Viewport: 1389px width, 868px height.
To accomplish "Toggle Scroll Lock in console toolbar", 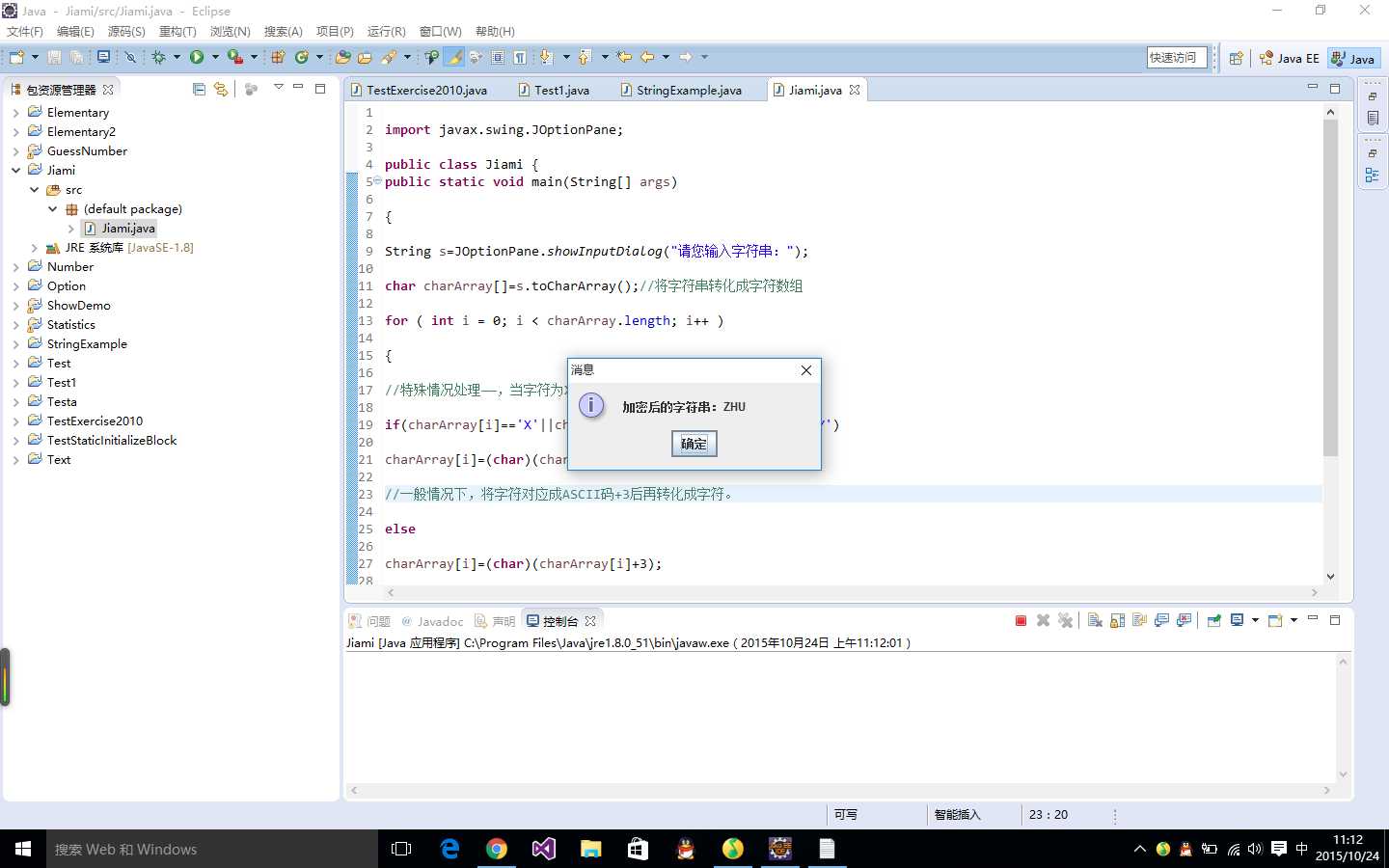I will pyautogui.click(x=1117, y=621).
